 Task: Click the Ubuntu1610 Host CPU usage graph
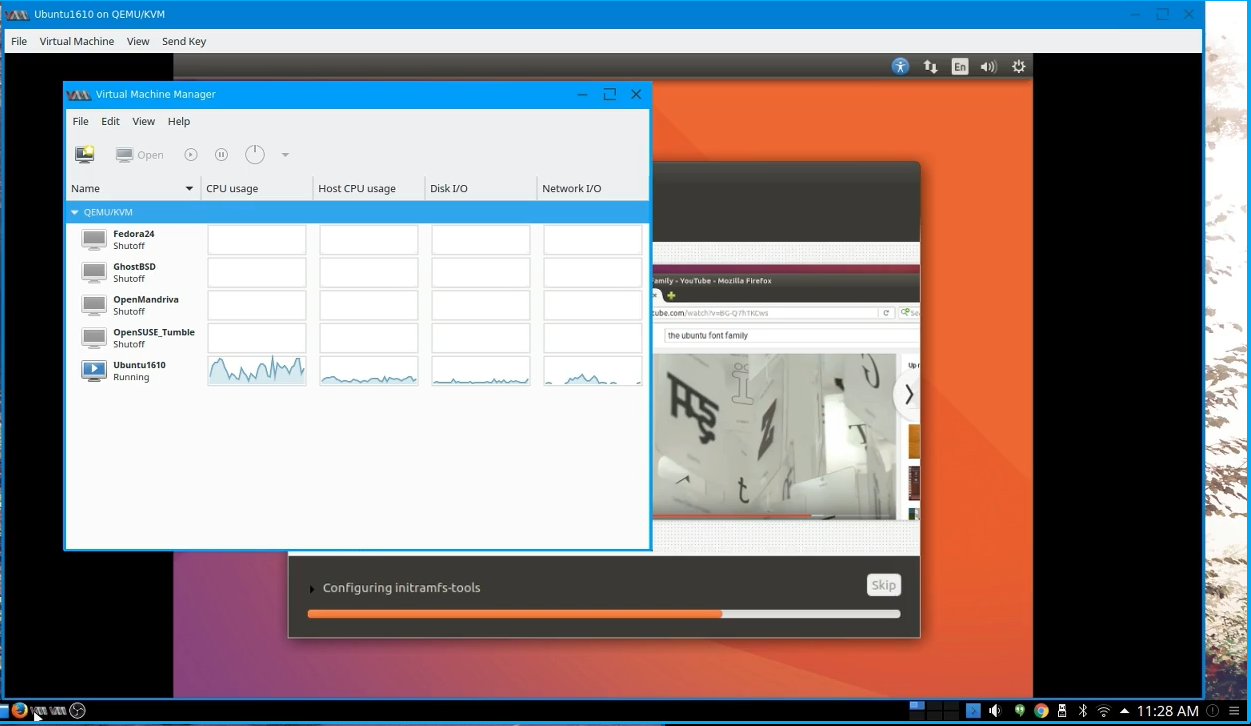tap(369, 371)
